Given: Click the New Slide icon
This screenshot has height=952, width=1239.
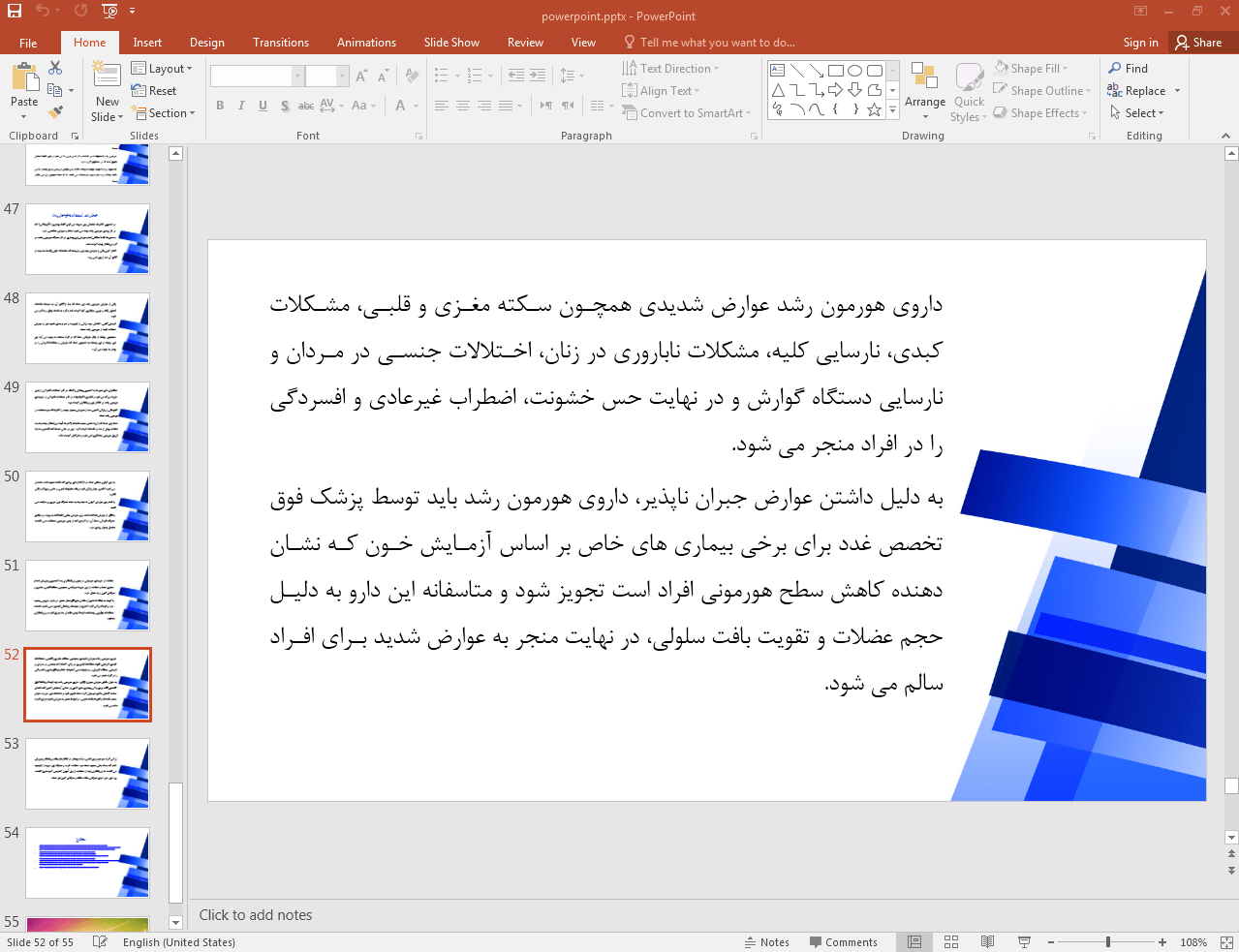Looking at the screenshot, I should [x=107, y=75].
